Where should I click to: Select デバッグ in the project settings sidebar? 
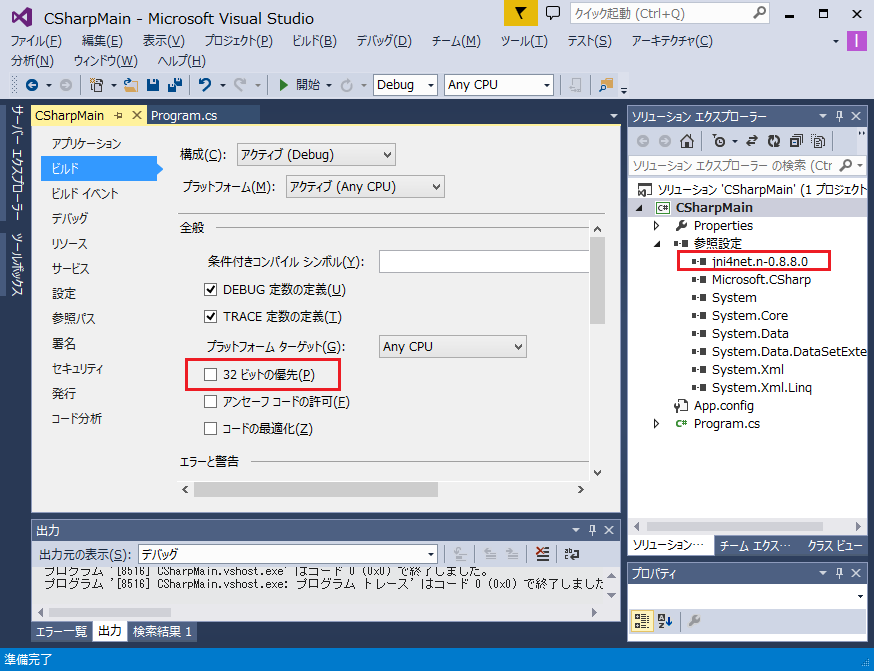click(70, 218)
